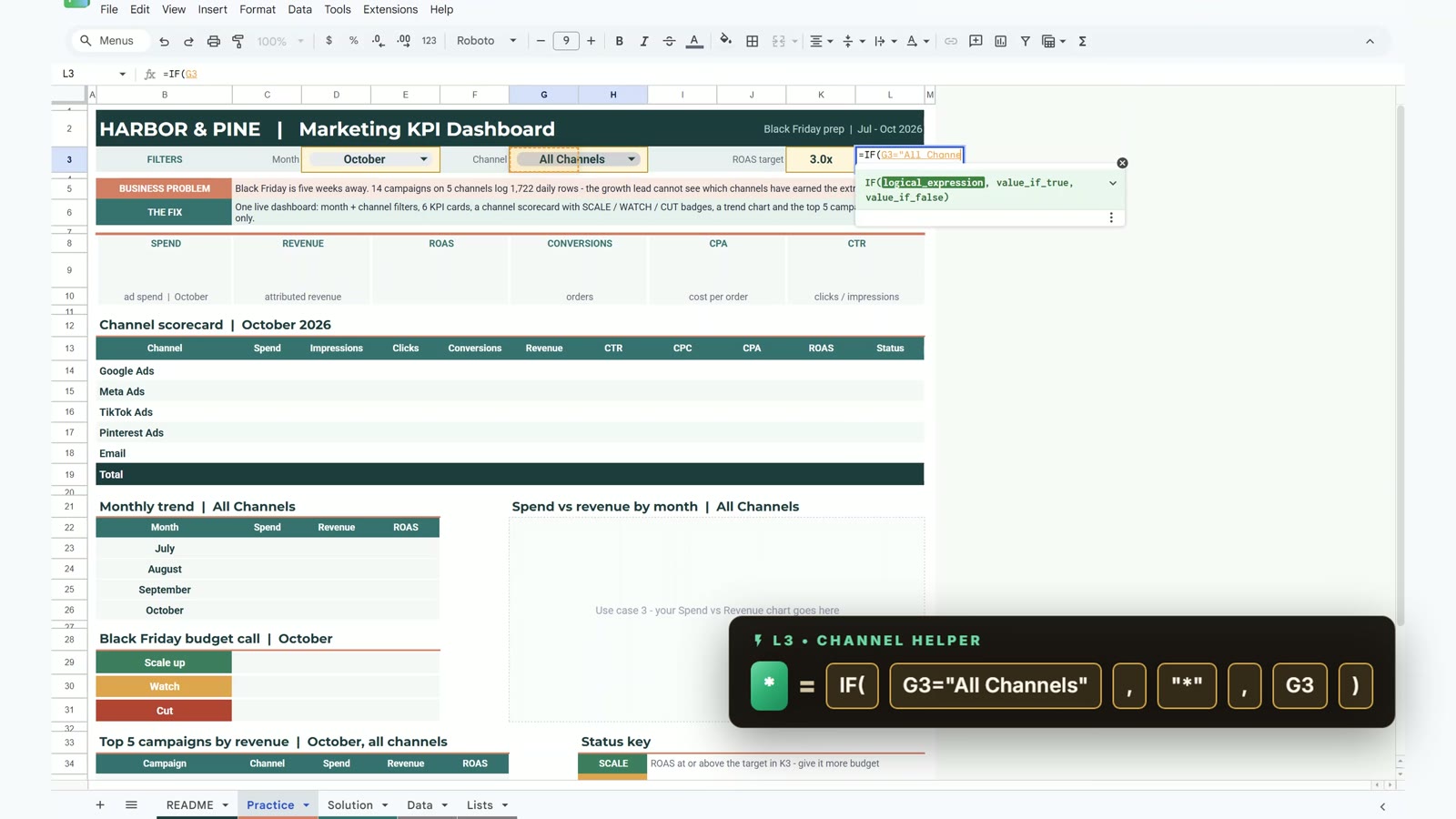This screenshot has height=819, width=1456.
Task: Activate the Paint format roller icon
Action: pyautogui.click(x=238, y=41)
